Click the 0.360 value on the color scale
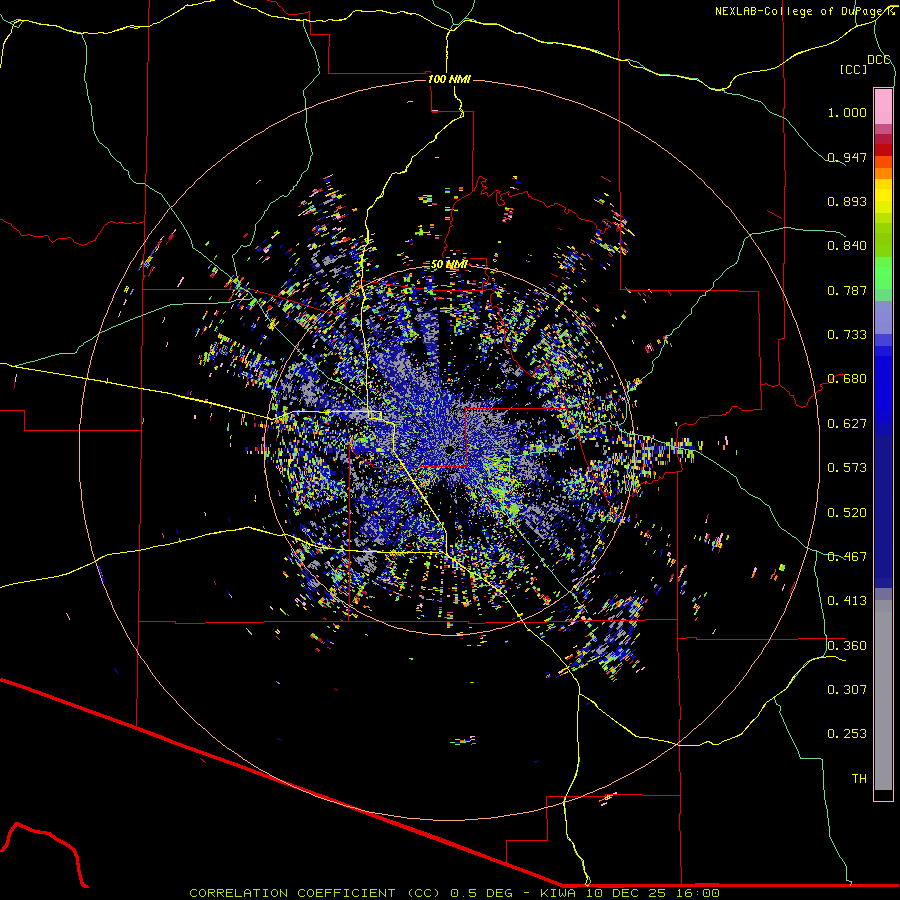The height and width of the screenshot is (900, 900). coord(847,646)
